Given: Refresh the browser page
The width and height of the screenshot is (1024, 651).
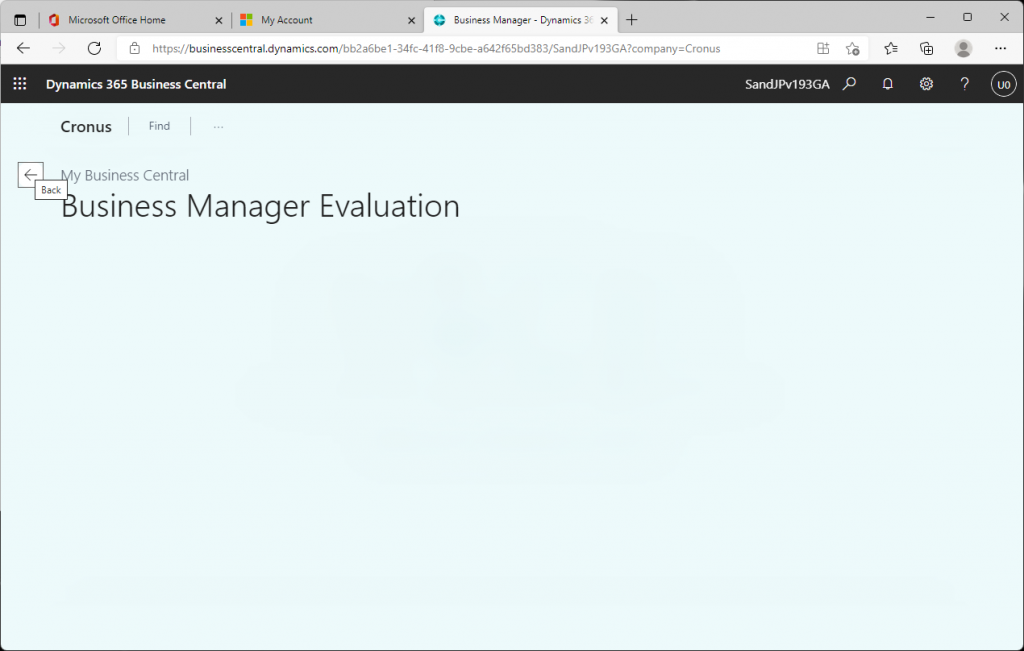Looking at the screenshot, I should click(x=94, y=48).
